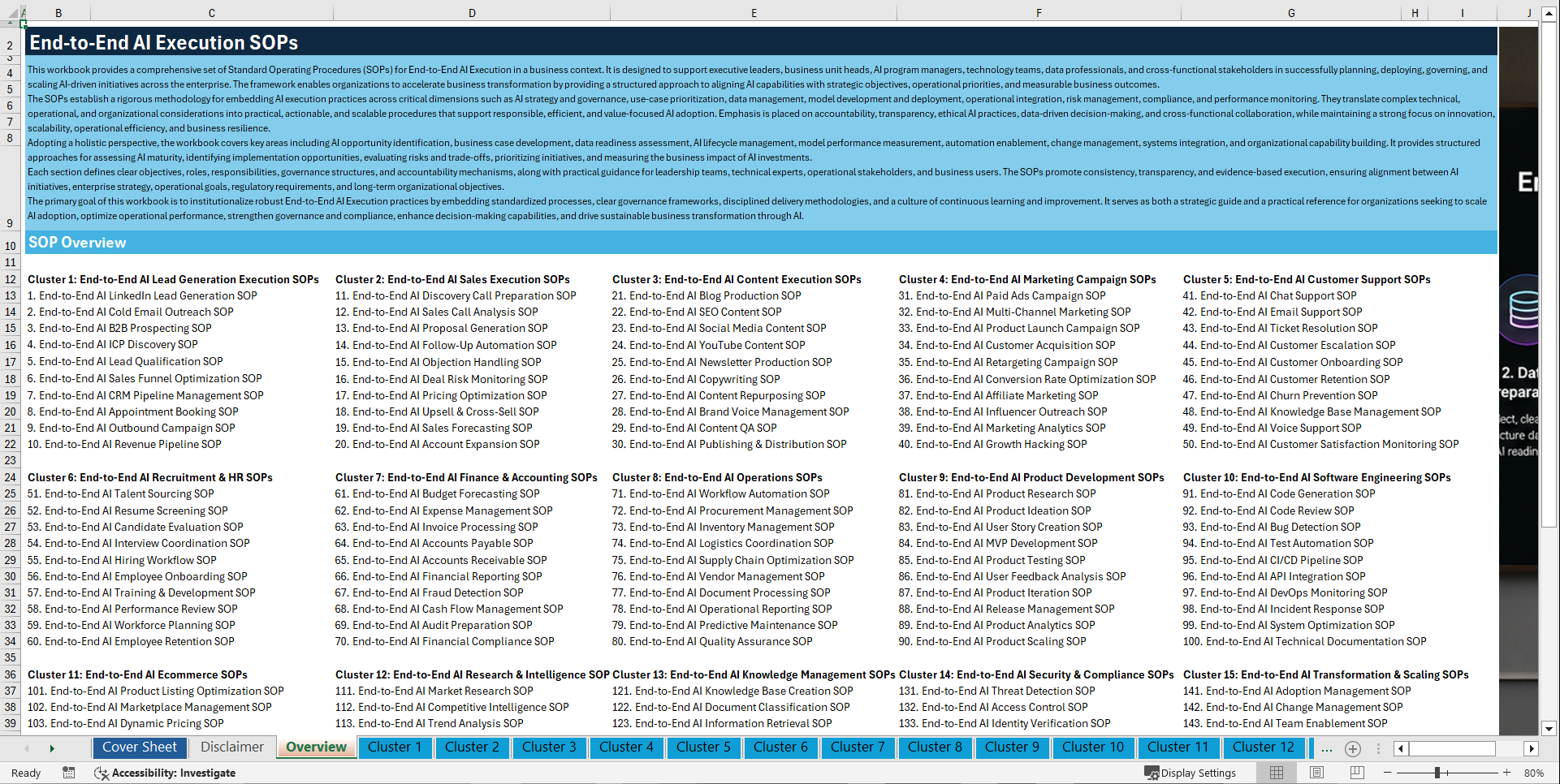Add a new sheet button
This screenshot has height=784, width=1560.
pyautogui.click(x=1352, y=748)
